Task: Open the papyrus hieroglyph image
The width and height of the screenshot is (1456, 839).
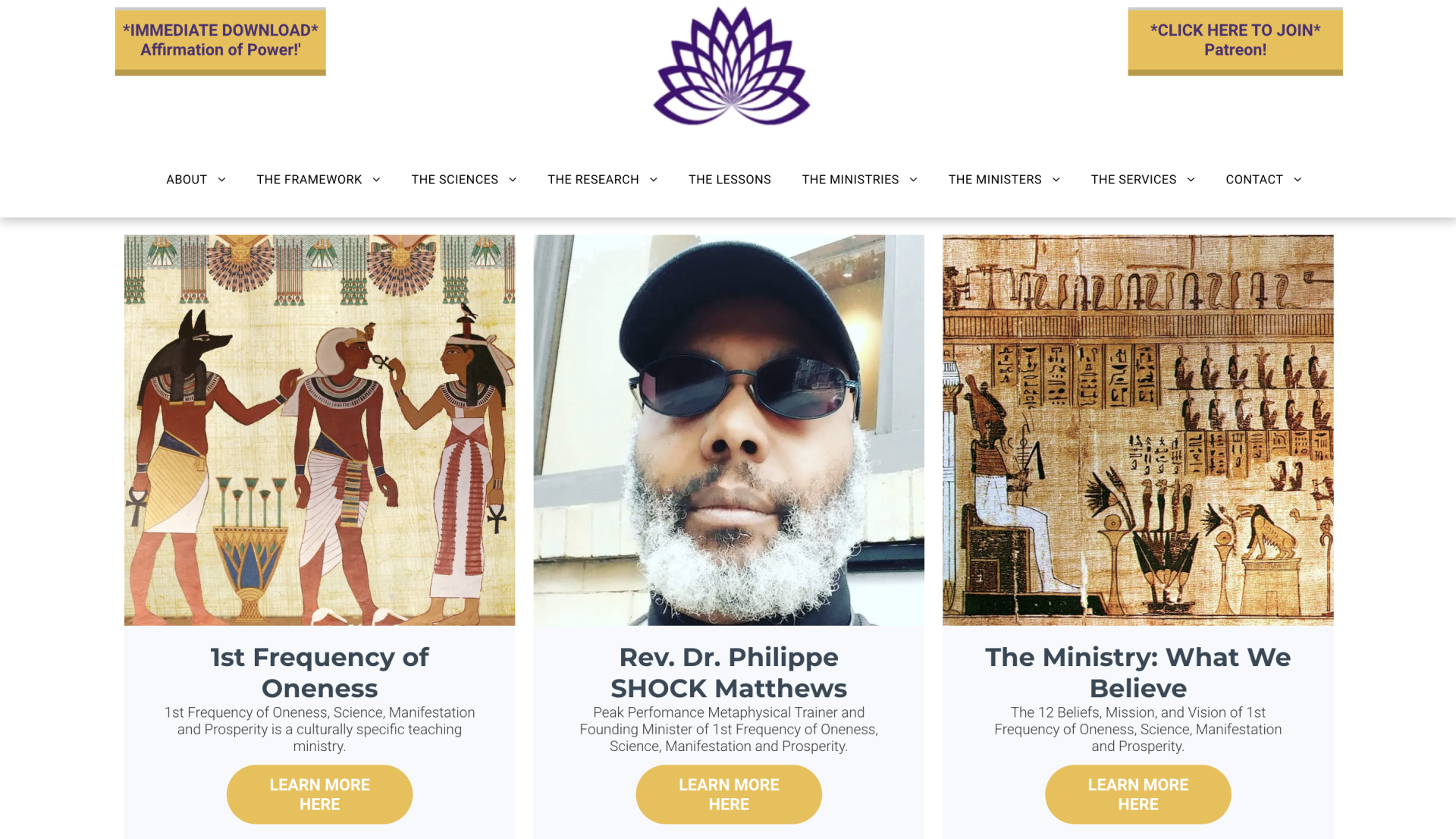Action: pyautogui.click(x=1138, y=430)
